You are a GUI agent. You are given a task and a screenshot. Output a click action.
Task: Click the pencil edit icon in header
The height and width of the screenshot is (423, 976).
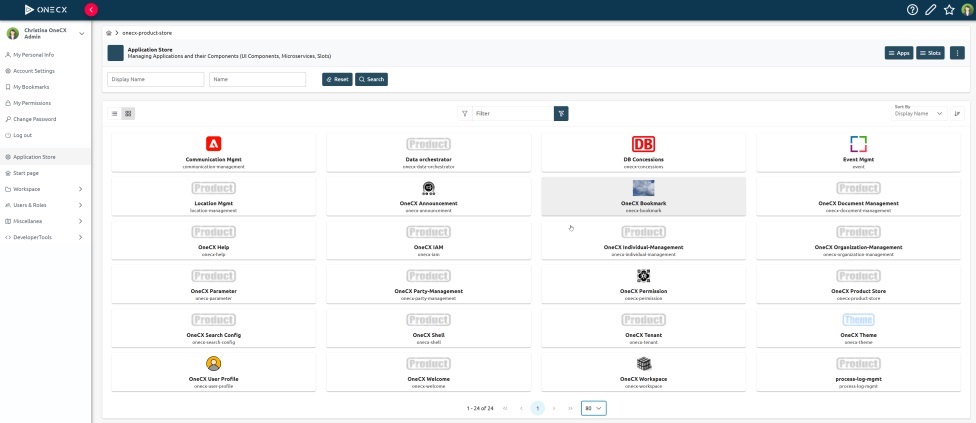click(x=931, y=9)
